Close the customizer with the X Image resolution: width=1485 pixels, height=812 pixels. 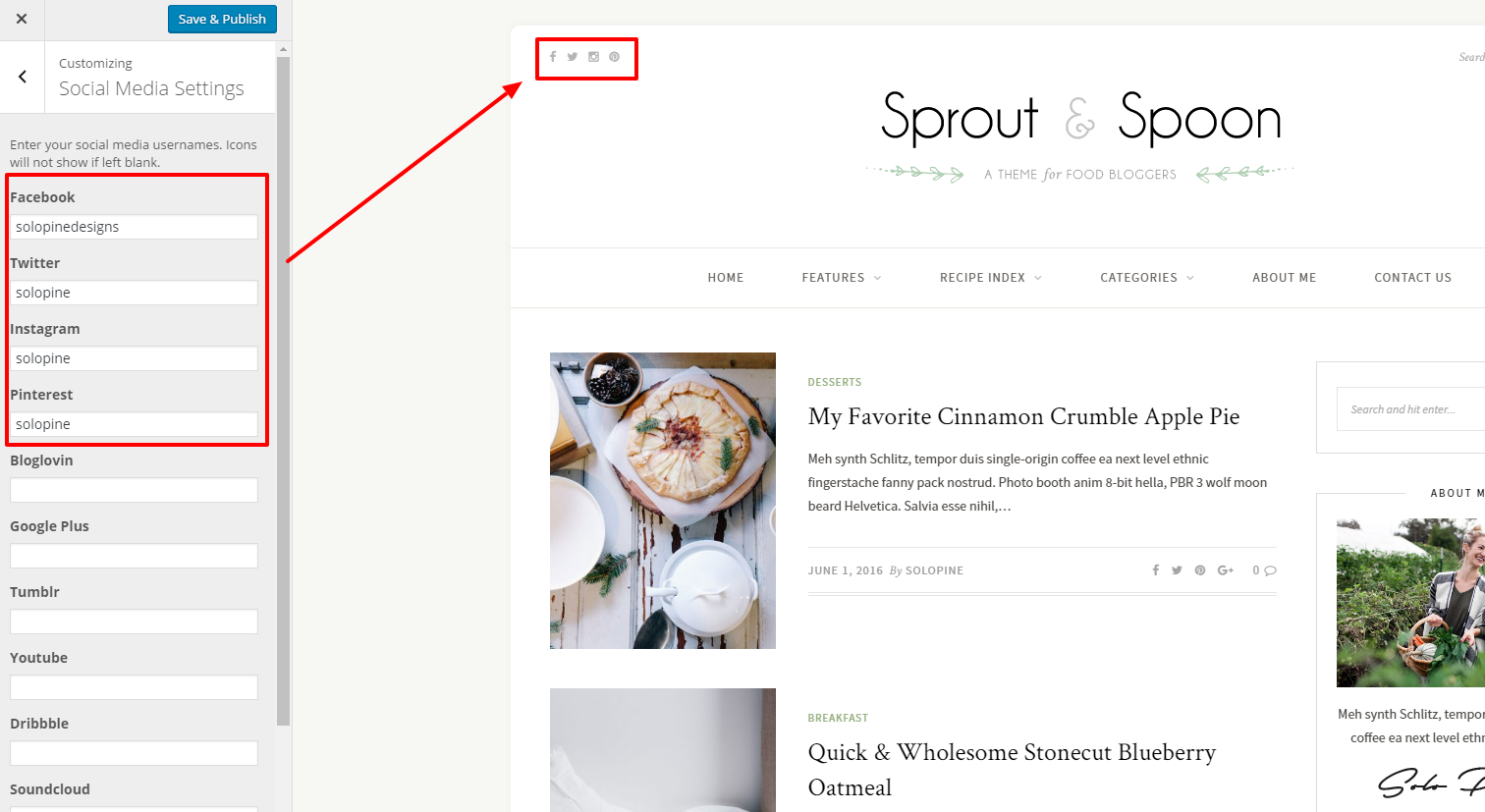(x=22, y=19)
